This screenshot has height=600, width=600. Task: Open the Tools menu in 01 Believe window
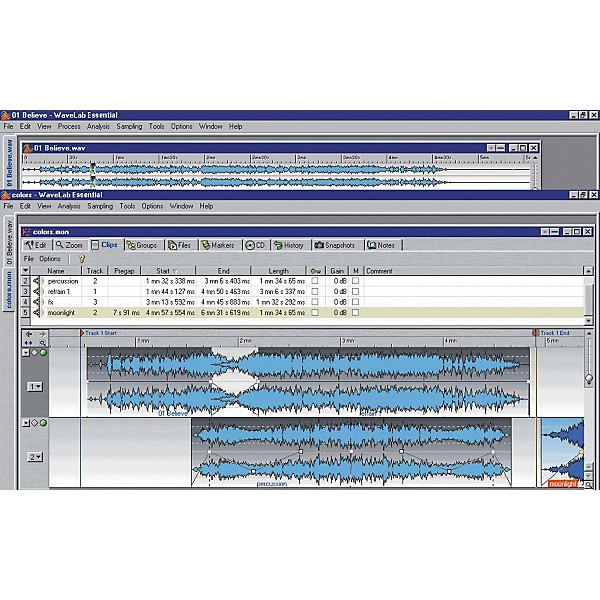pos(156,126)
